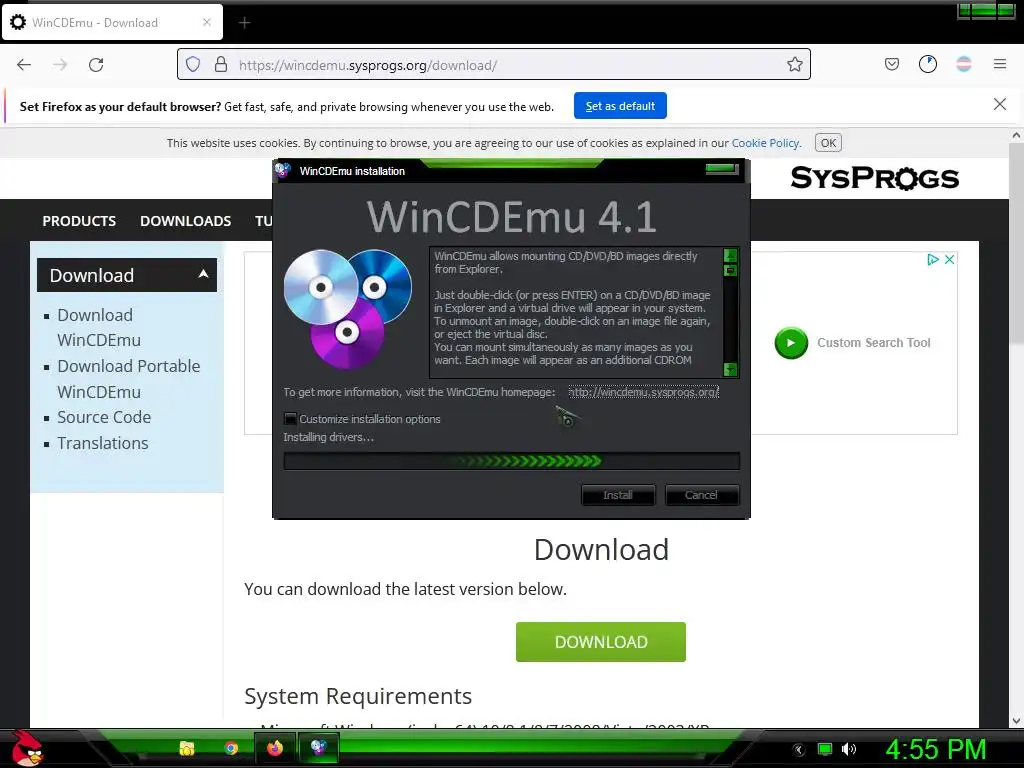Switch to WinCDEmu installer taskbar icon
The height and width of the screenshot is (768, 1024).
click(319, 748)
